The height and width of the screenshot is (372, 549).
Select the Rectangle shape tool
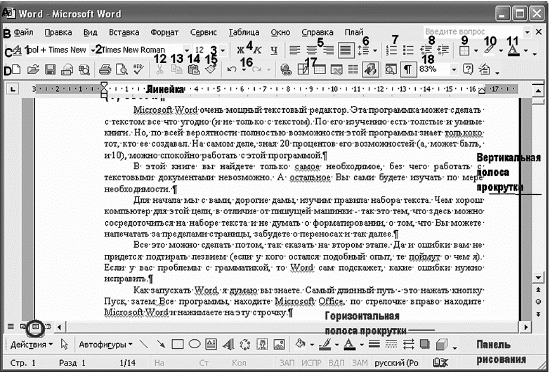tap(178, 344)
